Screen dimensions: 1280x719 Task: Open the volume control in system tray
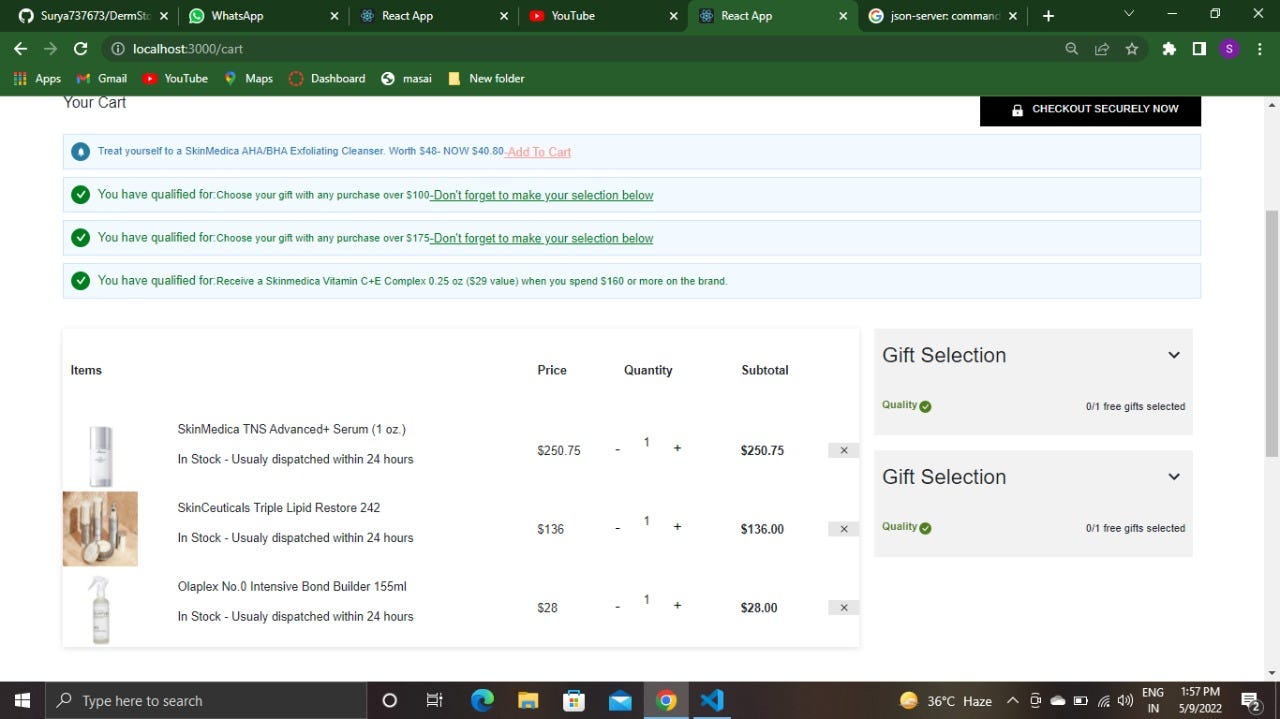1125,701
